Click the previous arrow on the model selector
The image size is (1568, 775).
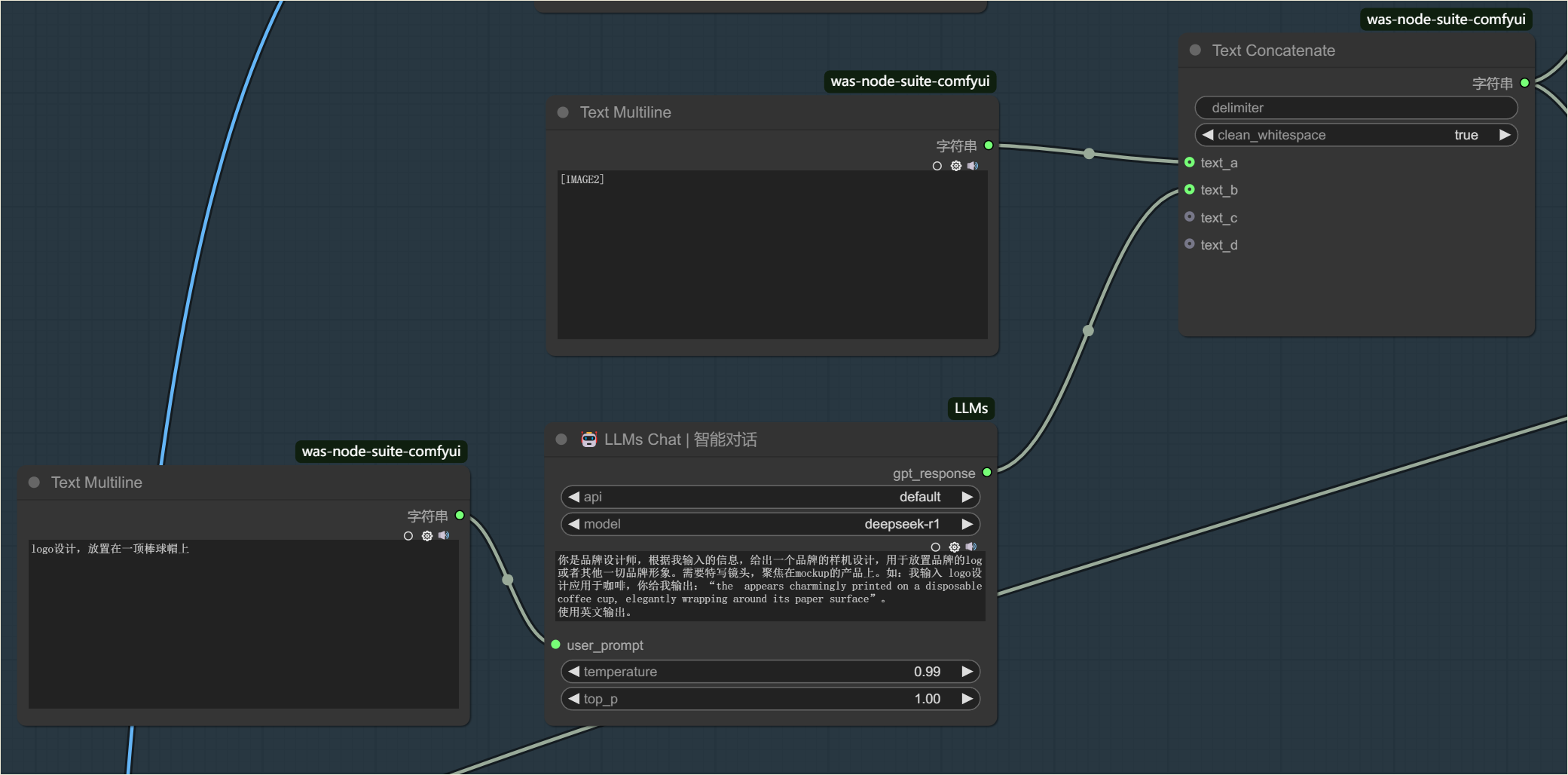click(574, 524)
